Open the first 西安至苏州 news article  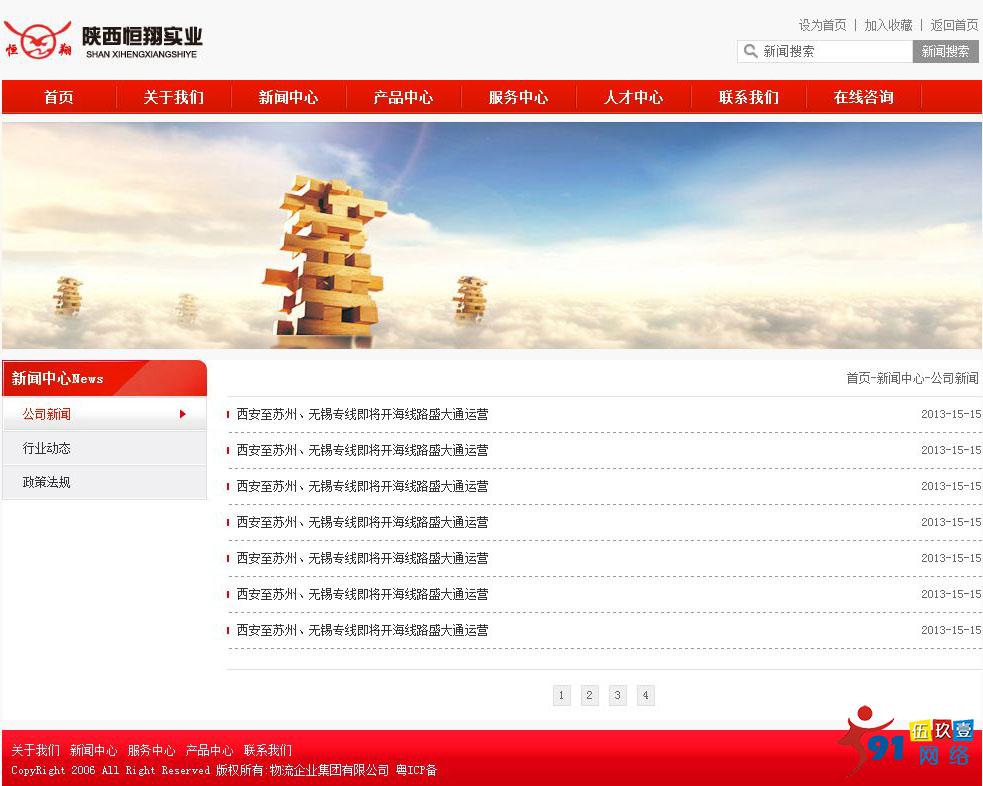click(362, 414)
